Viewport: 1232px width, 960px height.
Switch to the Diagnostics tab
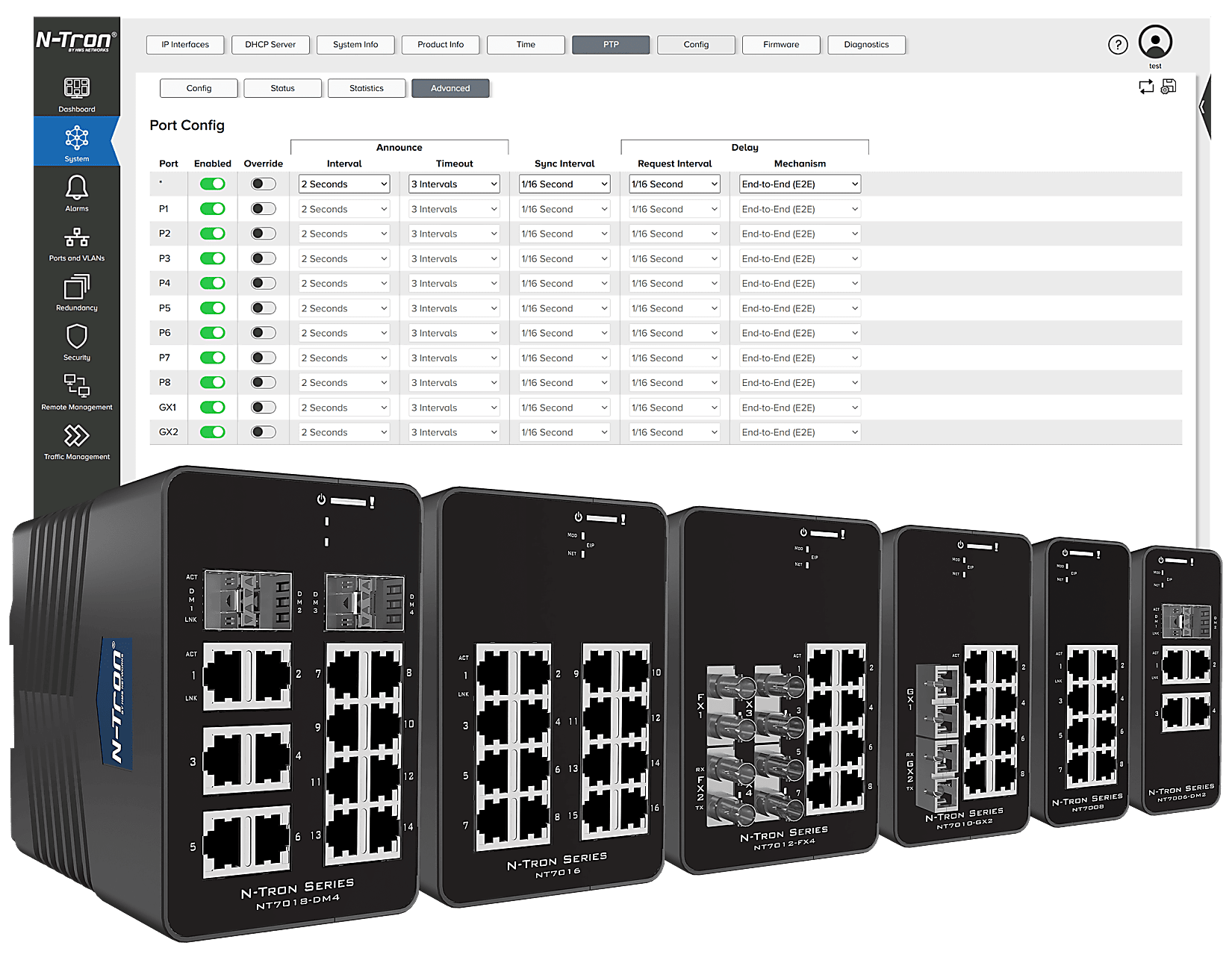pos(866,45)
